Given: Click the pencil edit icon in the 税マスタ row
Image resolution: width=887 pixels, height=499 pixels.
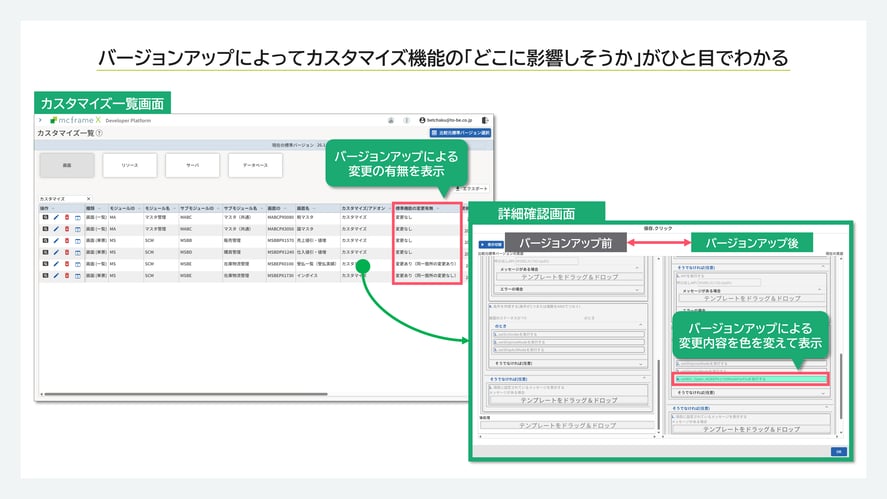Looking at the screenshot, I should coord(56,217).
